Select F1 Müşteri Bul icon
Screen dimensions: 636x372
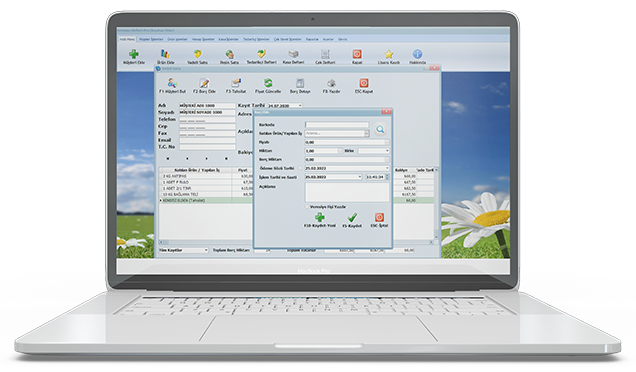click(172, 83)
